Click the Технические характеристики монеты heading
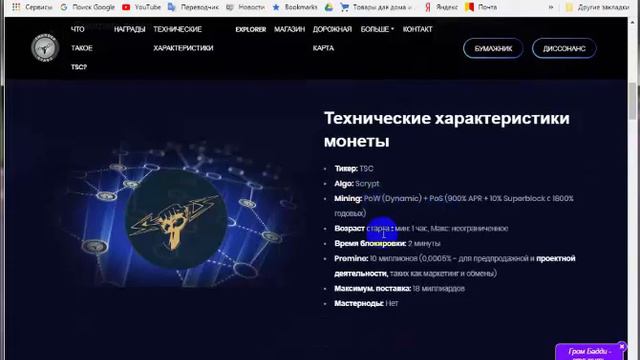The width and height of the screenshot is (640, 360). click(447, 129)
